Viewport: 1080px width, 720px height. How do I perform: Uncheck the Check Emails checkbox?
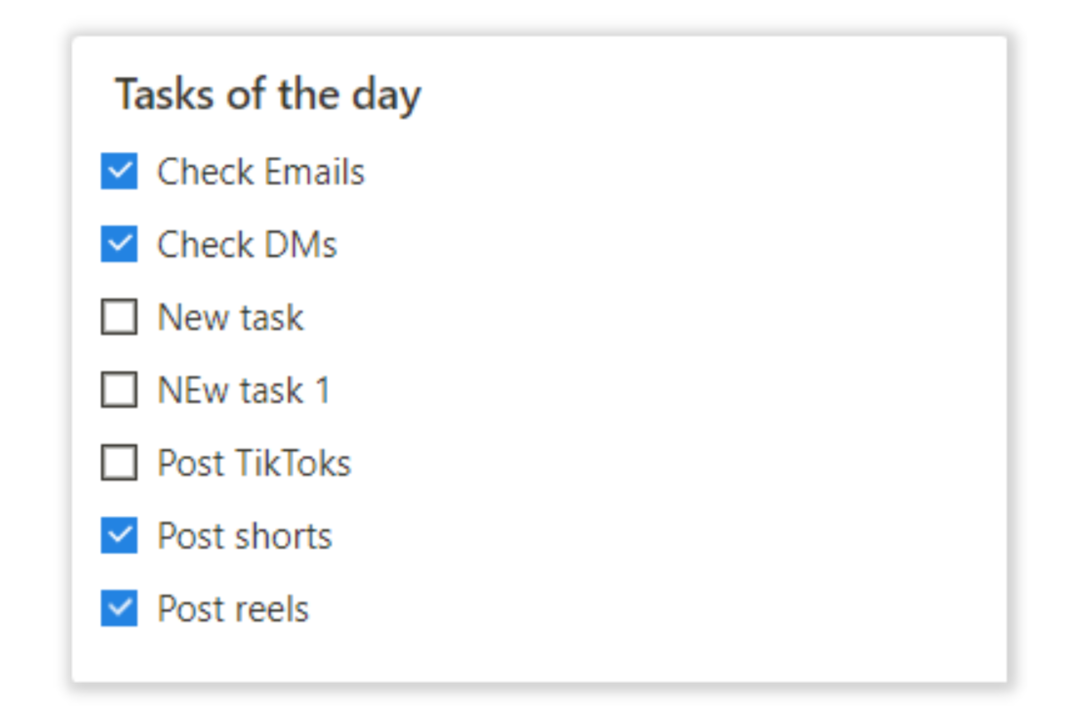pyautogui.click(x=119, y=171)
